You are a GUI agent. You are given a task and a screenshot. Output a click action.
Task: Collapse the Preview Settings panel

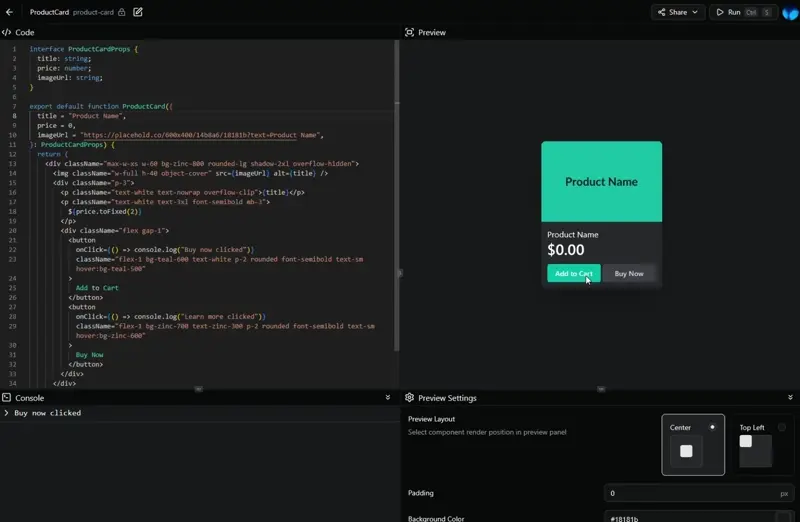pyautogui.click(x=790, y=397)
